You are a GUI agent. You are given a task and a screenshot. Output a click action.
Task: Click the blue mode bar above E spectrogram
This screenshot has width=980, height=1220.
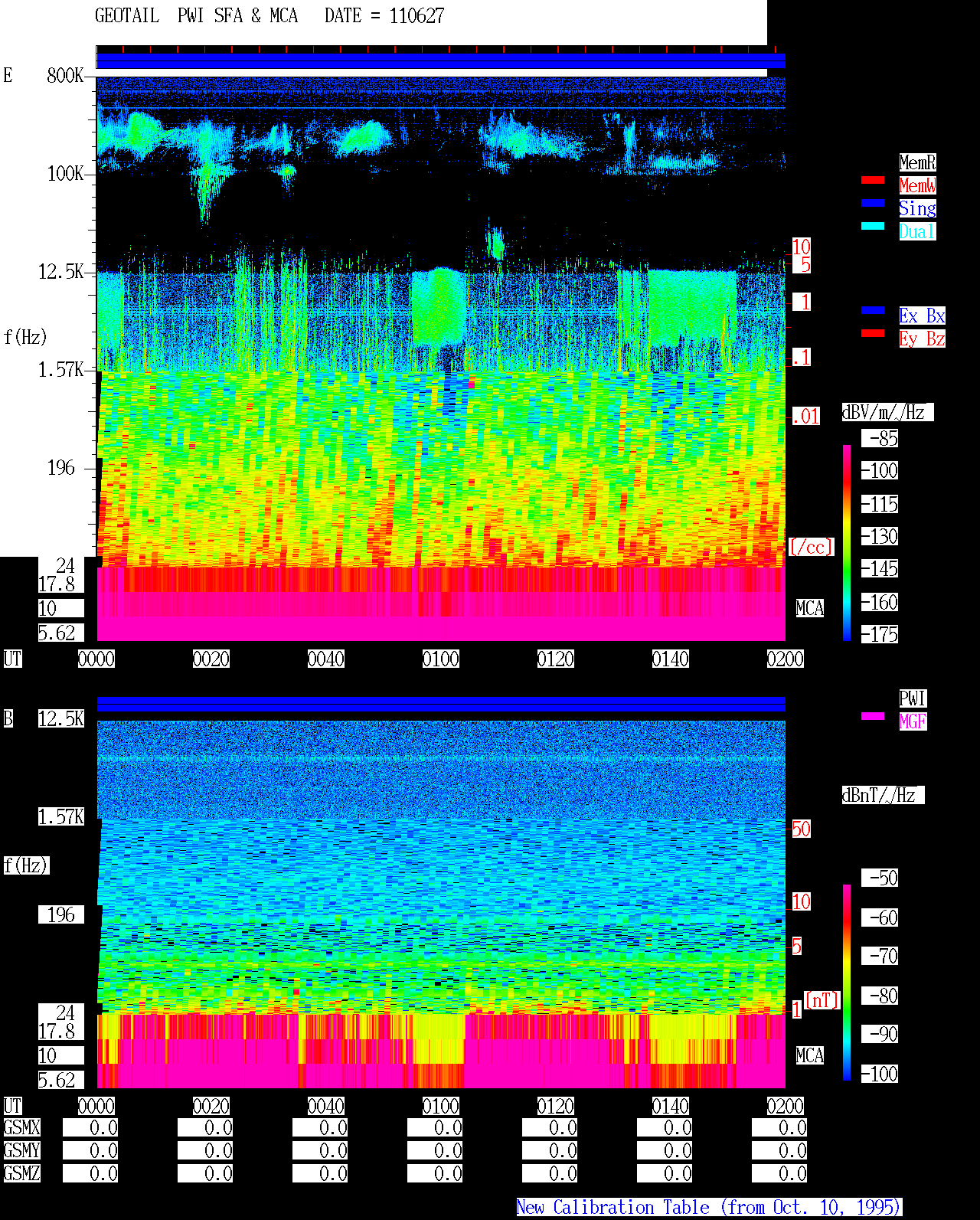441,61
